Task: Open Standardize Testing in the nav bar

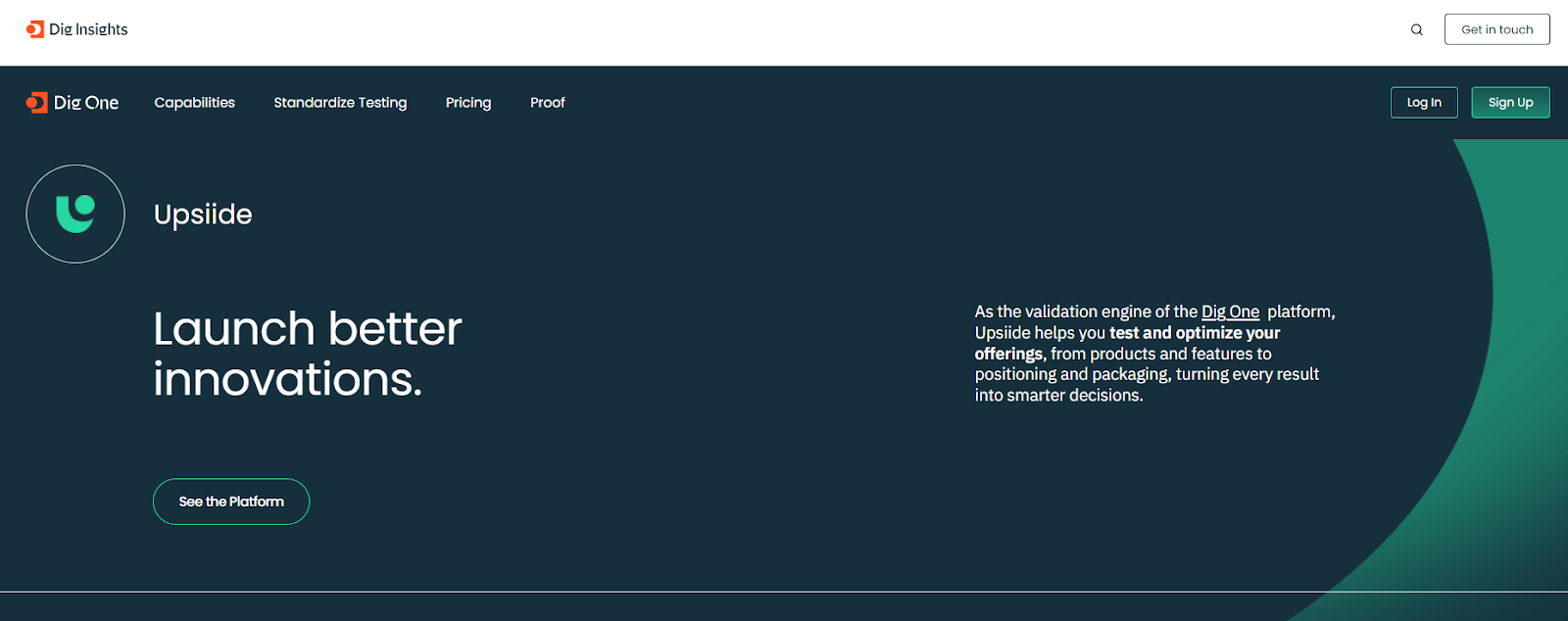Action: 340,103
